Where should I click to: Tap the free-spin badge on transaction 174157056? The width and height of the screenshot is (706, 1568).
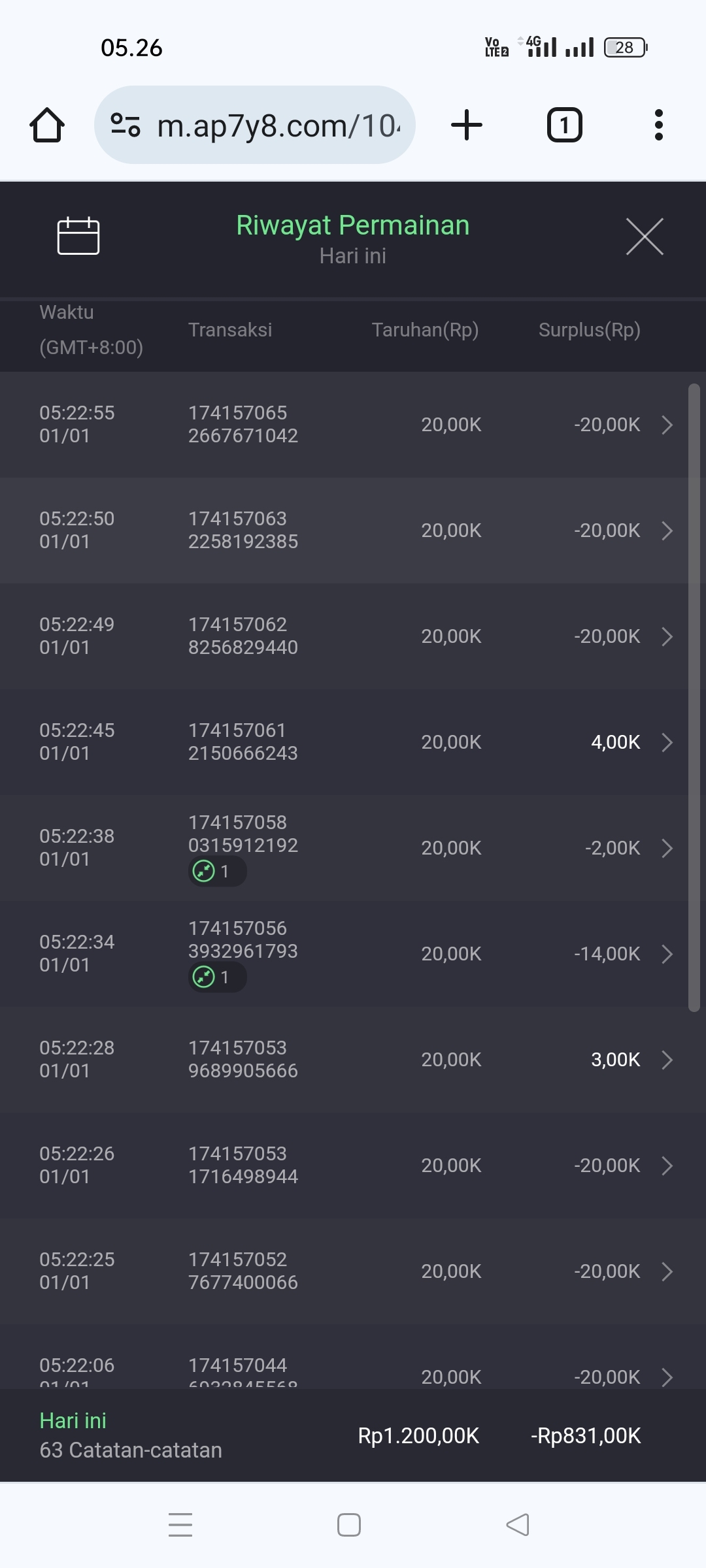[x=216, y=977]
